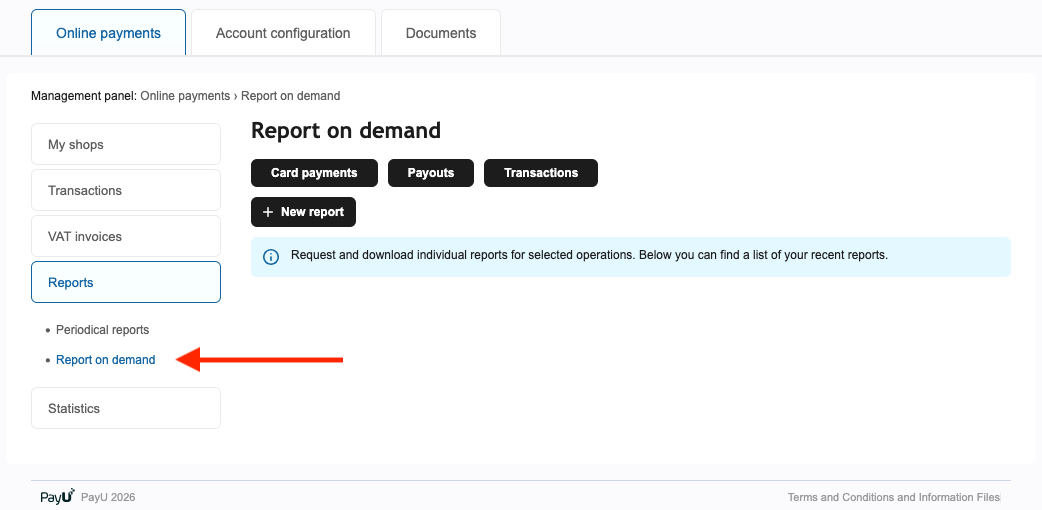
Task: Open the Documents tab
Action: (441, 33)
